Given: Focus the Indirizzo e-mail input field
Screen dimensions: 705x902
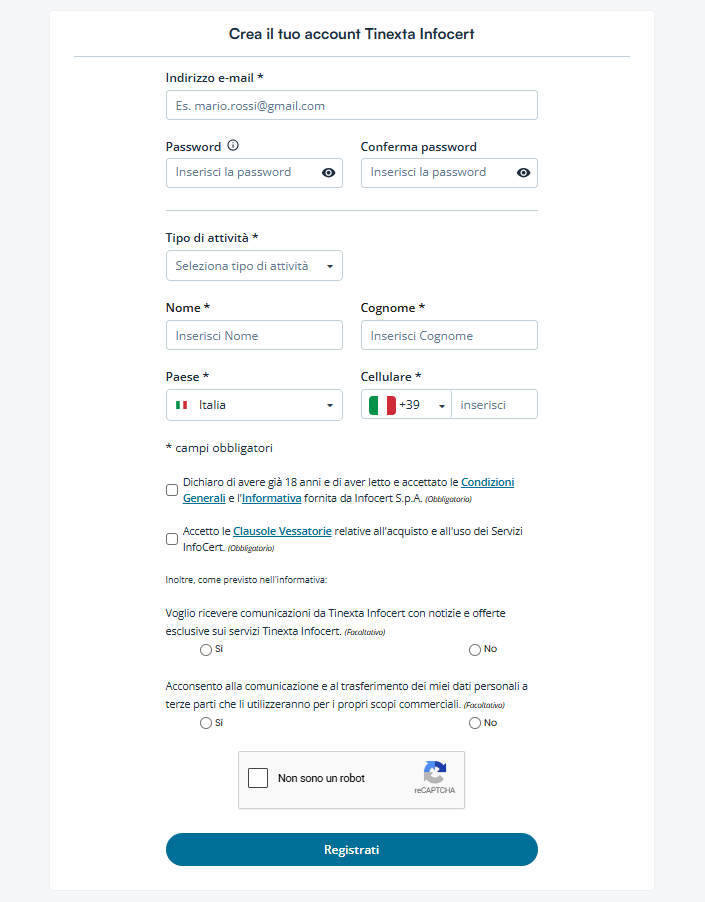Looking at the screenshot, I should pyautogui.click(x=352, y=105).
